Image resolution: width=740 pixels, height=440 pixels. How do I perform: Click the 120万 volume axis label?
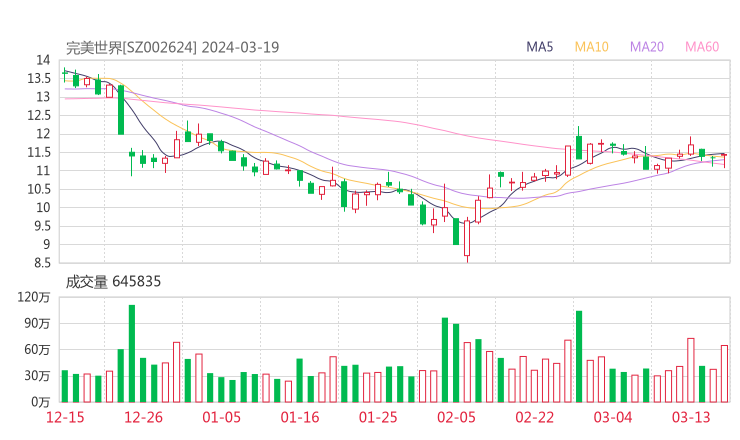[34, 297]
